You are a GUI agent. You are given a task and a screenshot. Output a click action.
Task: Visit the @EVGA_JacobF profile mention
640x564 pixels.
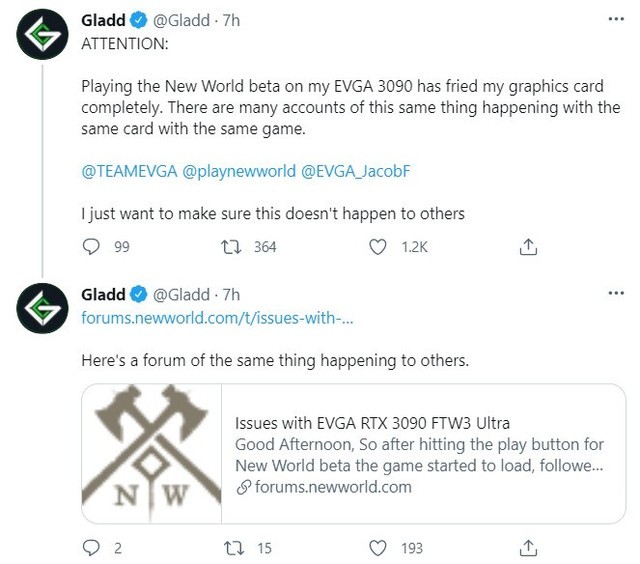tap(356, 171)
